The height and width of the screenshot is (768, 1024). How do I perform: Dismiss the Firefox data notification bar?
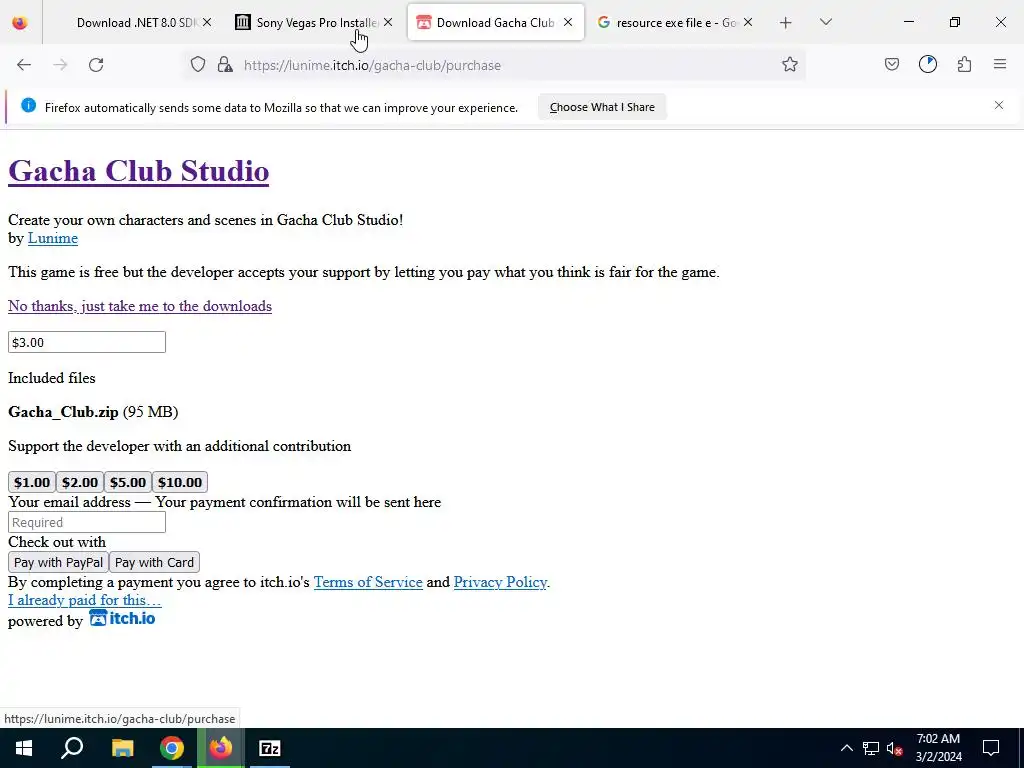pos(999,105)
